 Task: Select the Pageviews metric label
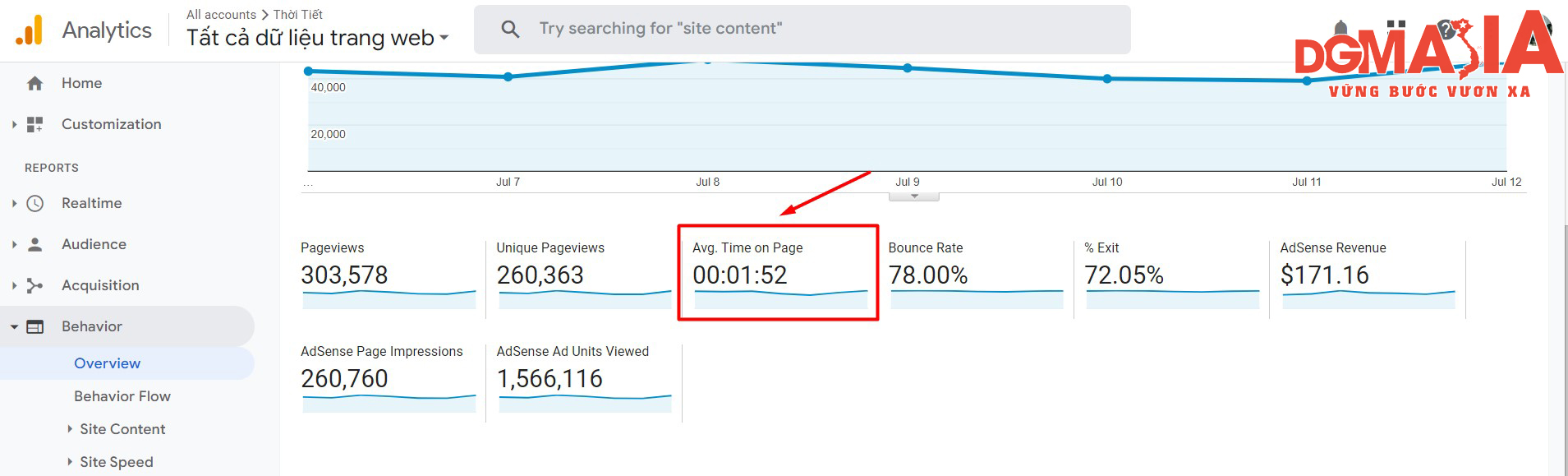(332, 247)
